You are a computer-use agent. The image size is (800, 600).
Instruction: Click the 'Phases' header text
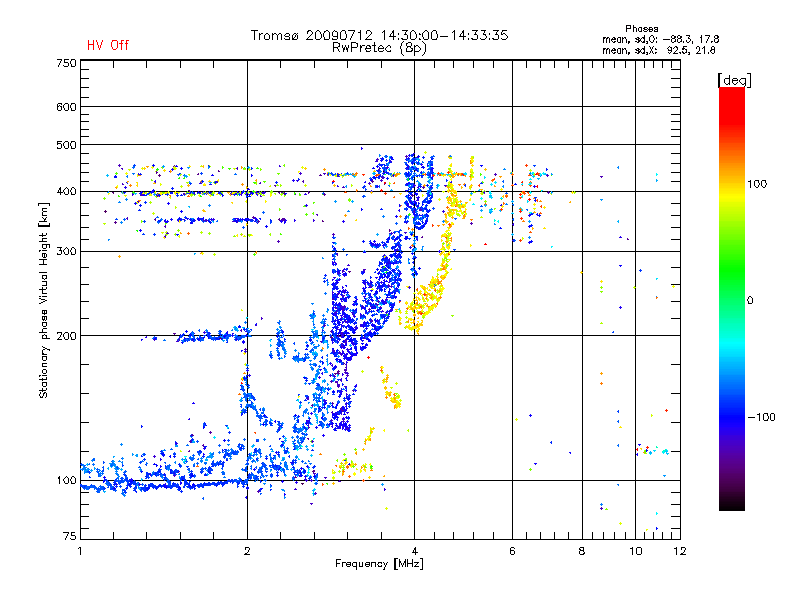(641, 29)
